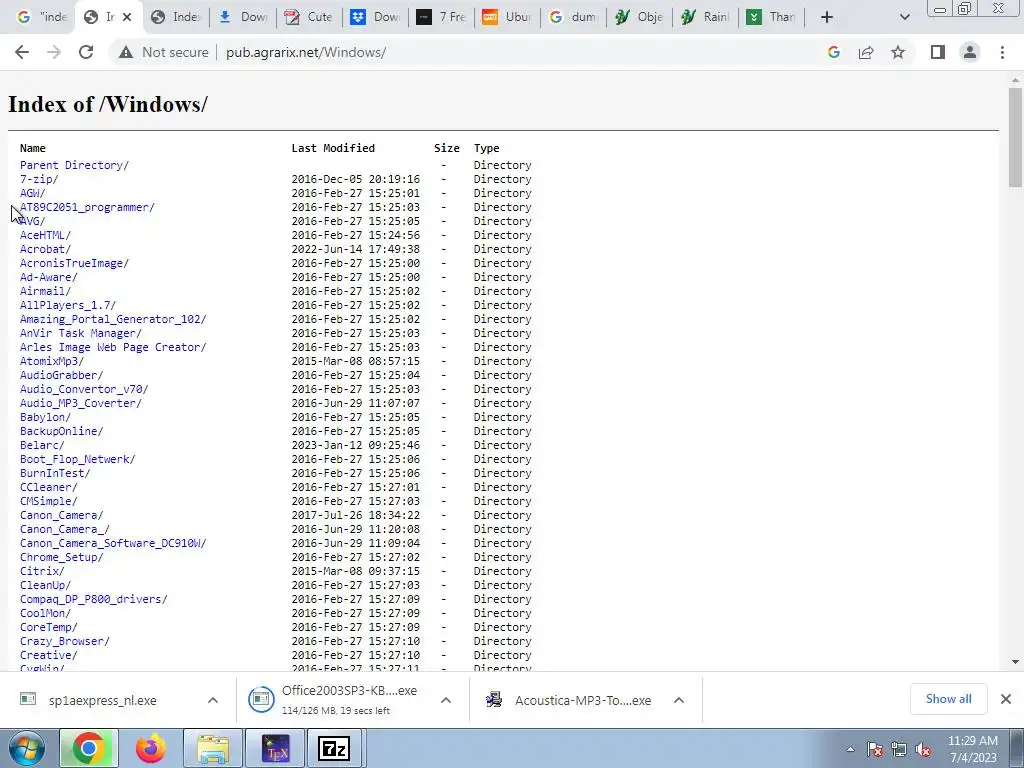
Task: Open the Babylon directory
Action: tap(45, 417)
